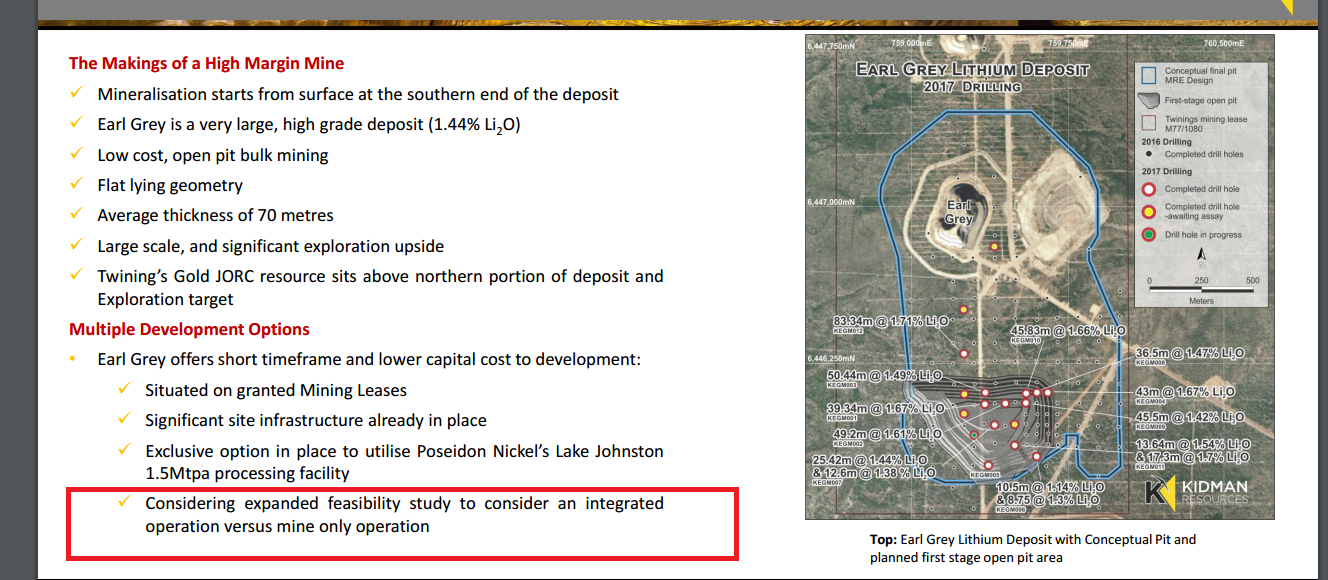The height and width of the screenshot is (580, 1328).
Task: Select heading 'The Makings of a High Margin Mine'
Action: 206,63
